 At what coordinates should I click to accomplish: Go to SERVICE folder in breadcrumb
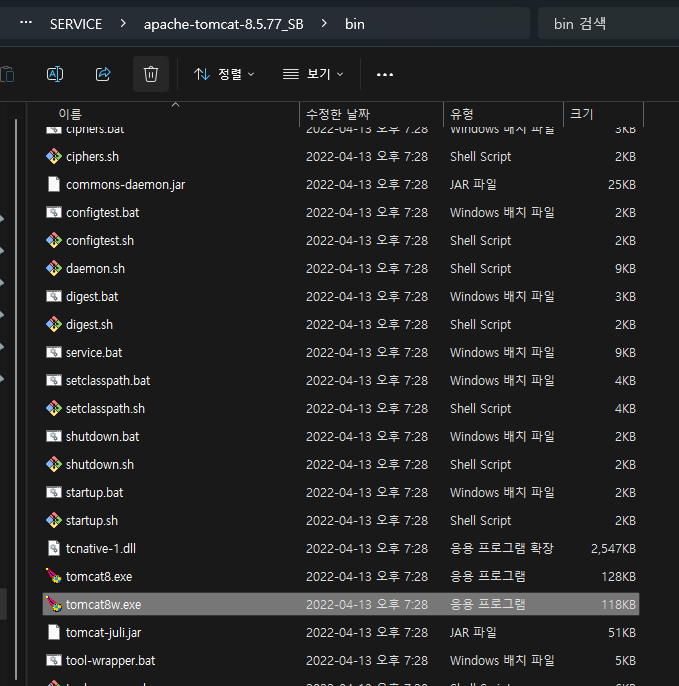click(76, 24)
